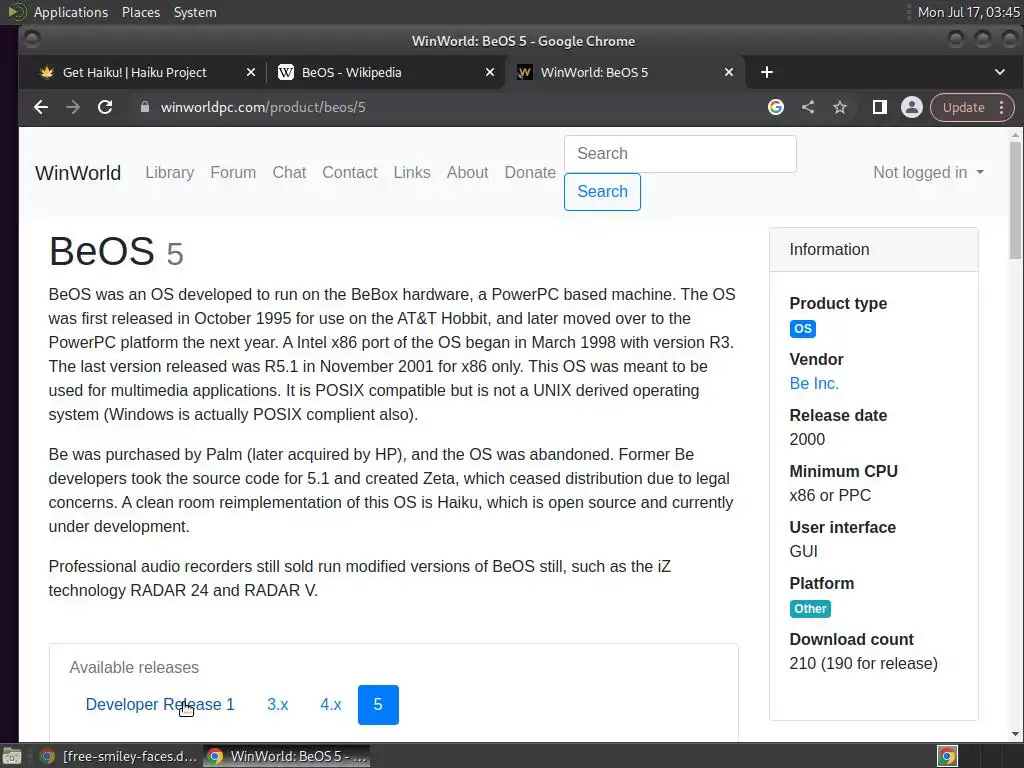Click the "210 (190 for release)" download count
The width and height of the screenshot is (1024, 768).
coord(863,664)
